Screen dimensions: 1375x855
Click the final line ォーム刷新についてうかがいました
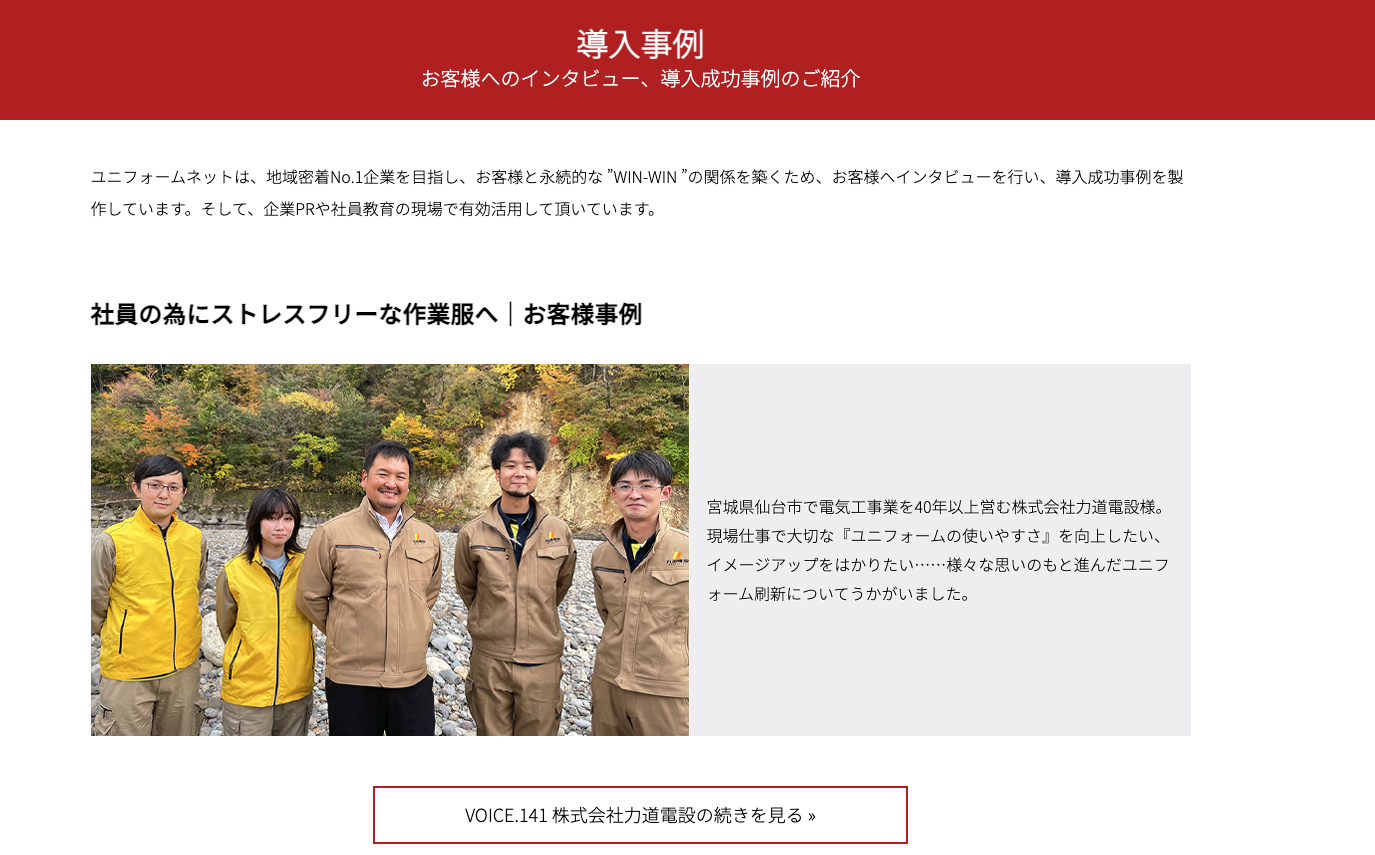tap(839, 594)
